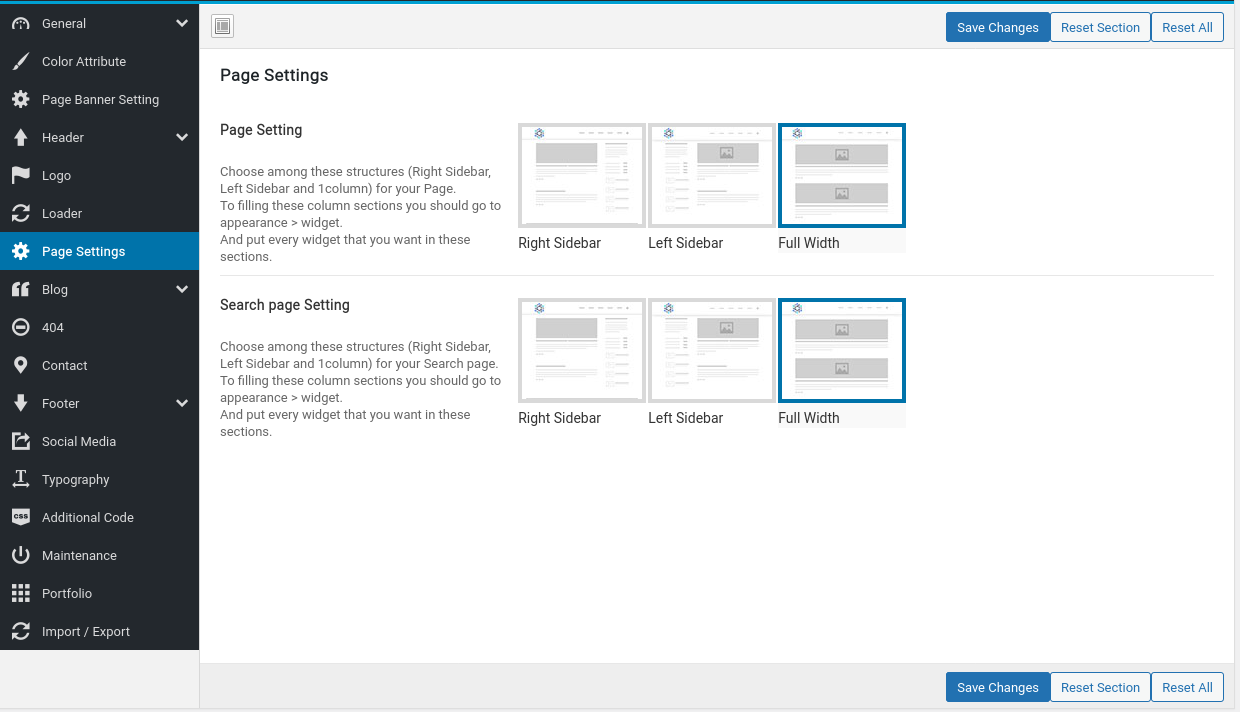Click the Header up-arrow icon
The image size is (1240, 712).
20,137
